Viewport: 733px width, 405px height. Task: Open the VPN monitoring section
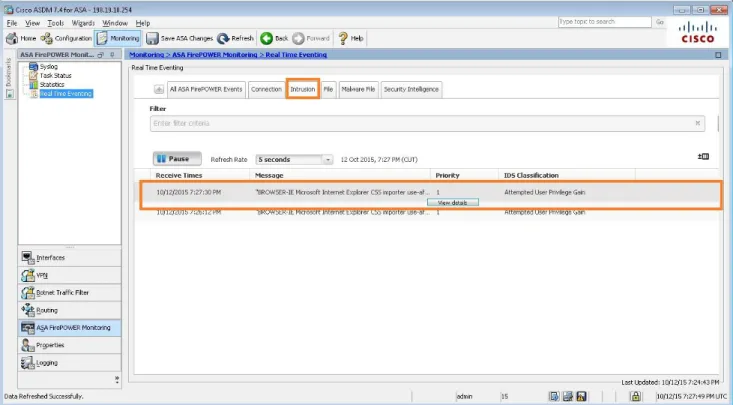pos(70,275)
